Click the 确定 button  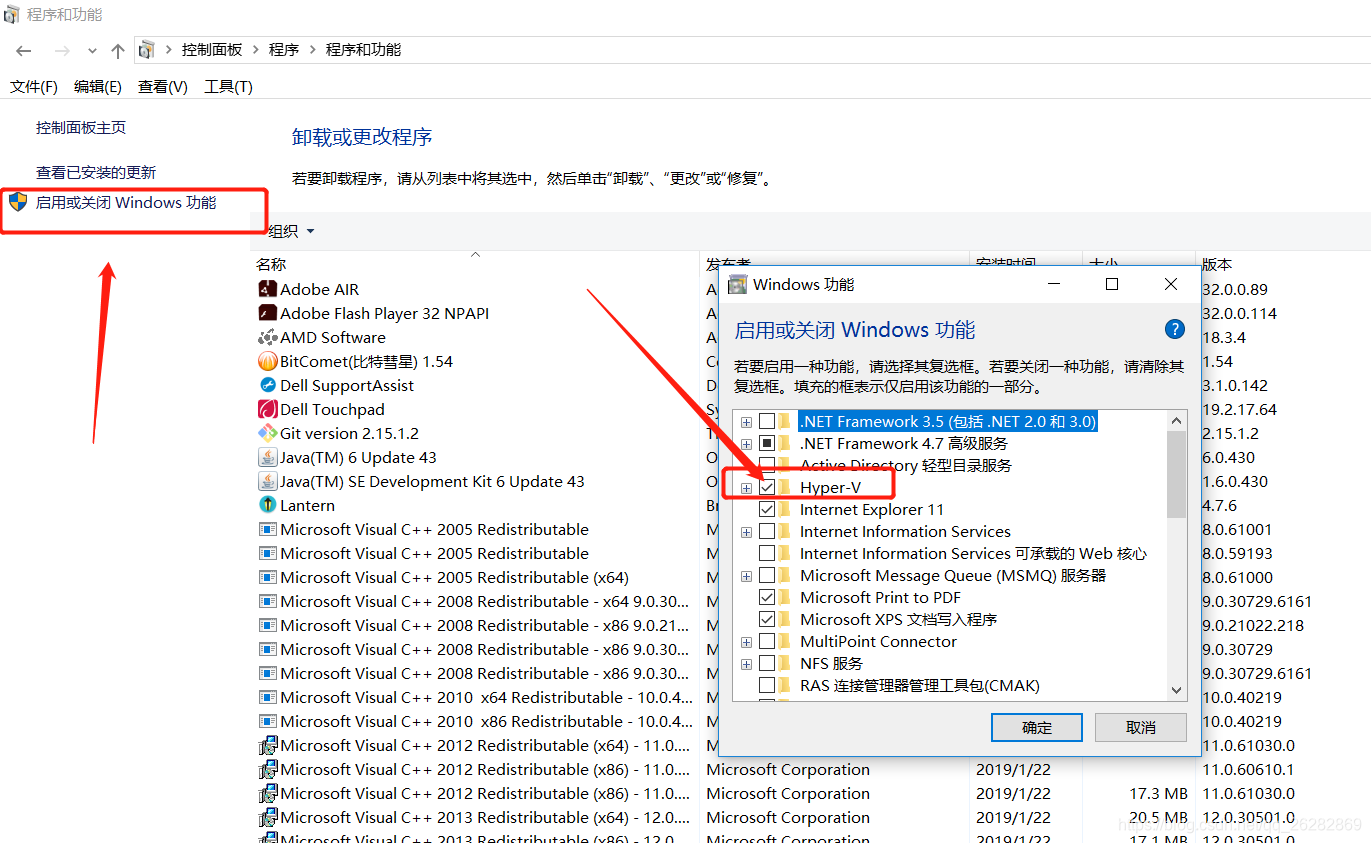[1037, 727]
